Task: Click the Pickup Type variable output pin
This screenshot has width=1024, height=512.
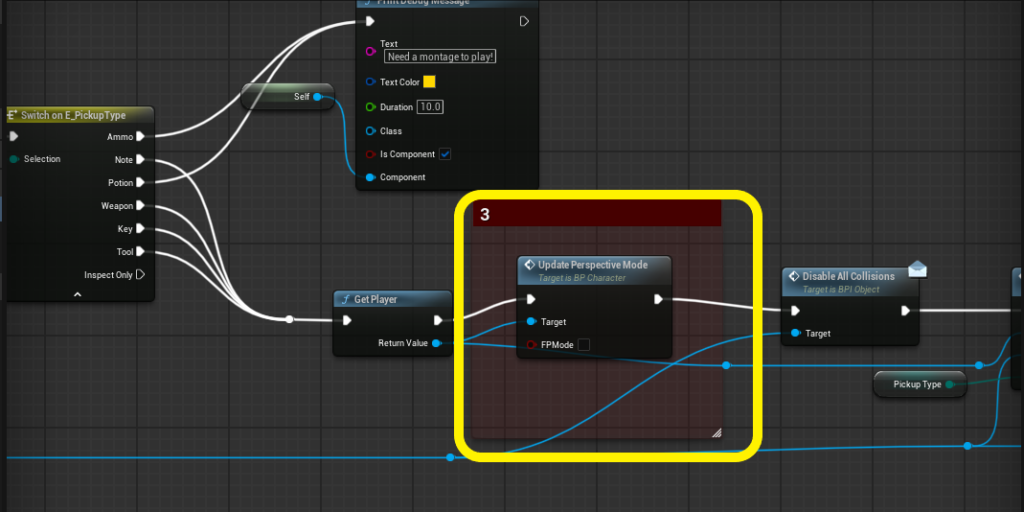Action: [x=950, y=384]
